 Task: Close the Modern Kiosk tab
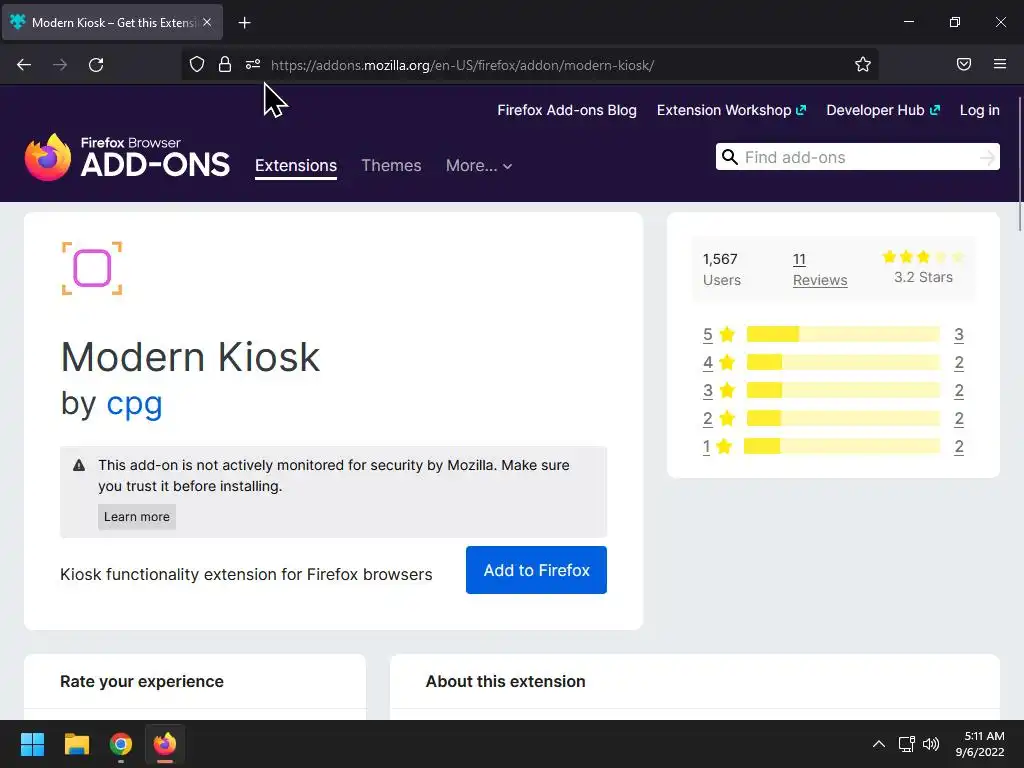[x=207, y=22]
